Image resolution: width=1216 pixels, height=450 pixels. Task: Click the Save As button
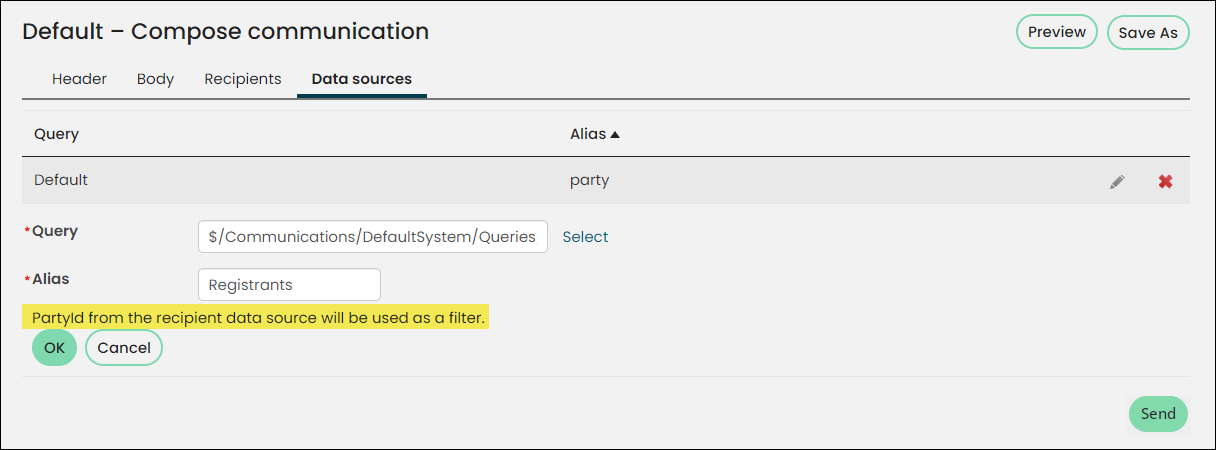coord(1148,33)
